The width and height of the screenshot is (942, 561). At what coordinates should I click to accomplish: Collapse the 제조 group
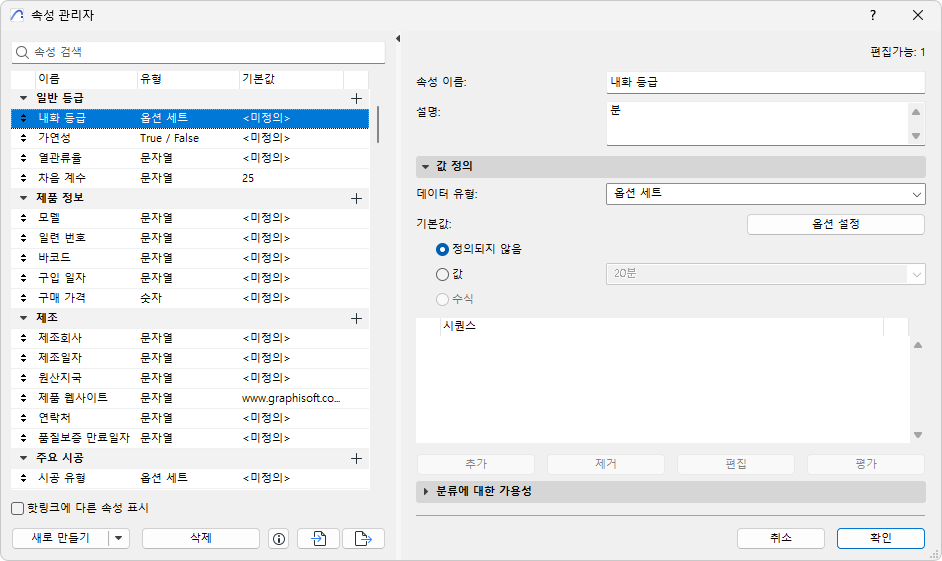coord(23,318)
